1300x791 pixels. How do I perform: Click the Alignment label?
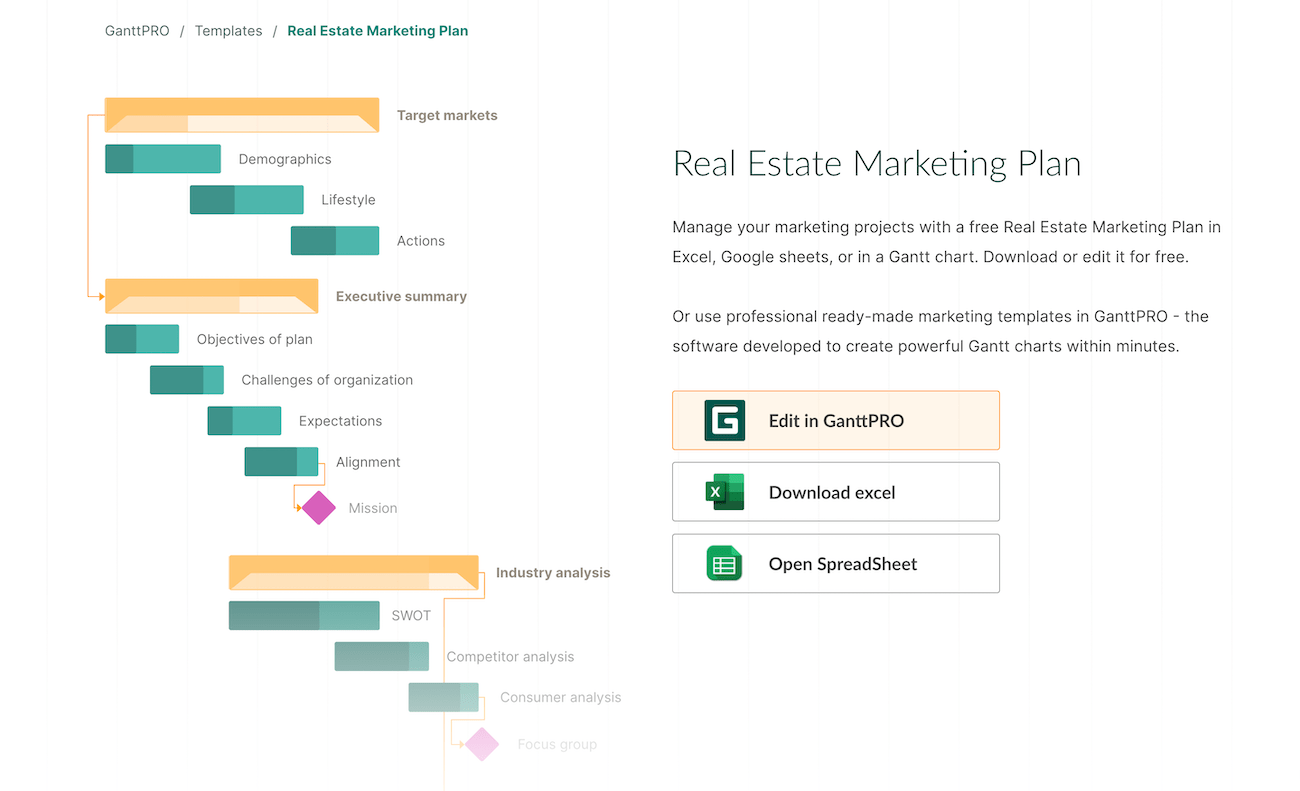368,462
